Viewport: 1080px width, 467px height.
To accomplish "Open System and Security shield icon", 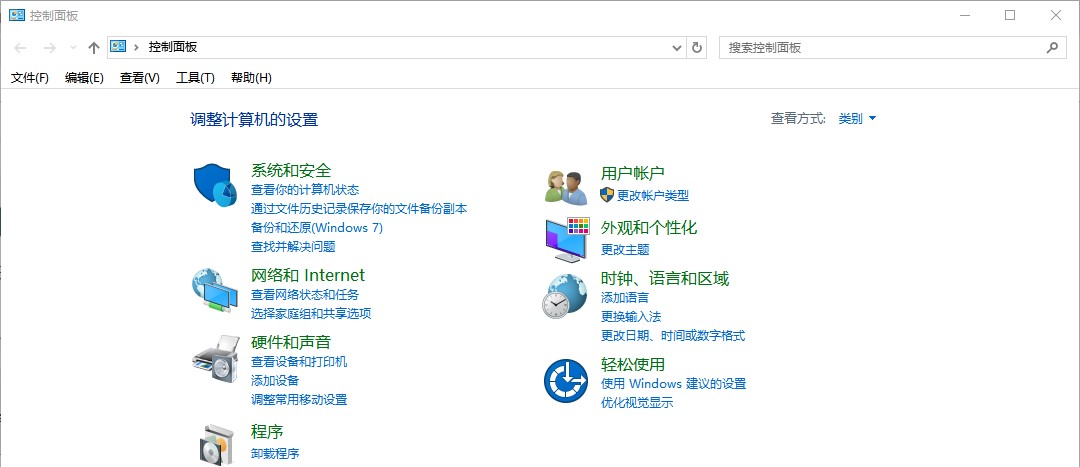I will coord(215,185).
